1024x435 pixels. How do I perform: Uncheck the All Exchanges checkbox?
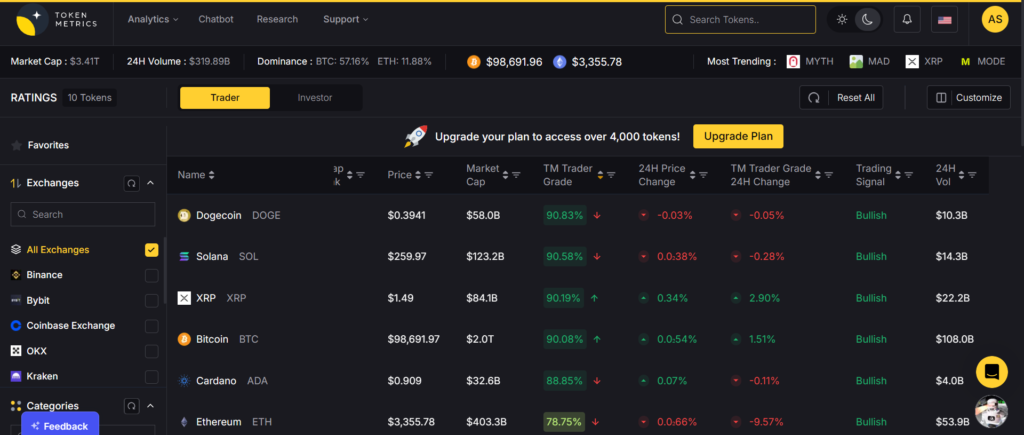tap(152, 250)
